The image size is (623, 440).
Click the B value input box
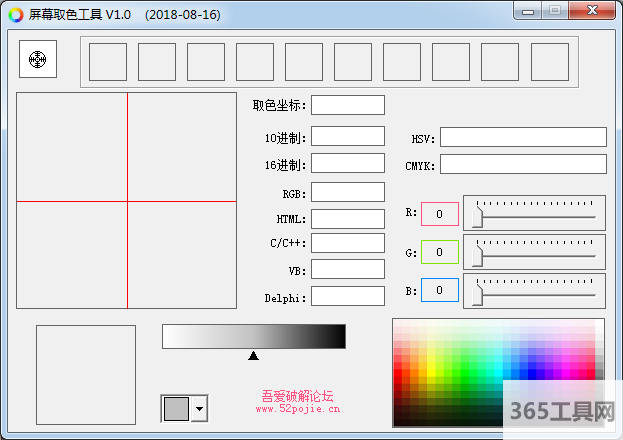pos(439,290)
